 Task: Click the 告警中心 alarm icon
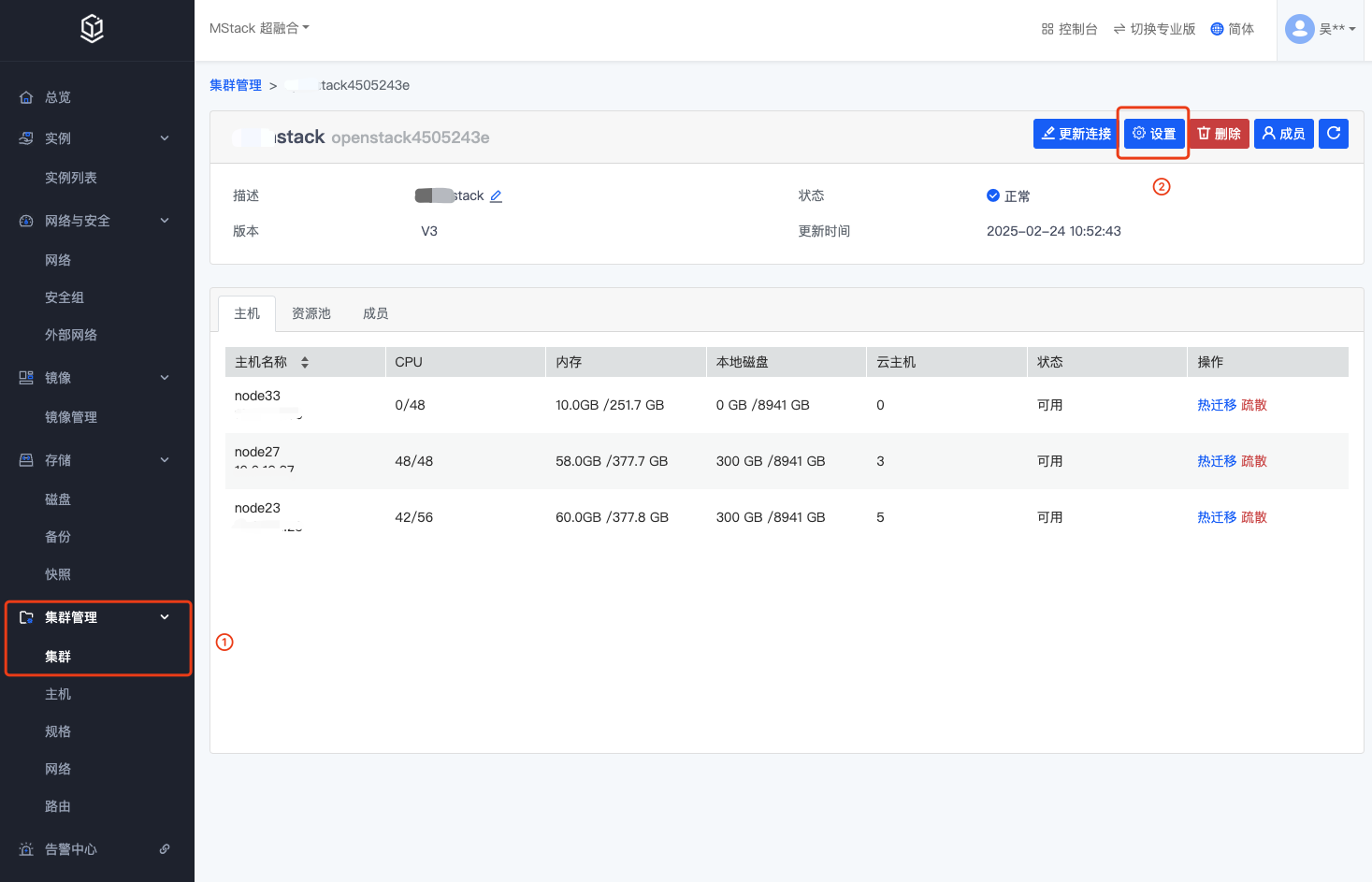[x=26, y=849]
